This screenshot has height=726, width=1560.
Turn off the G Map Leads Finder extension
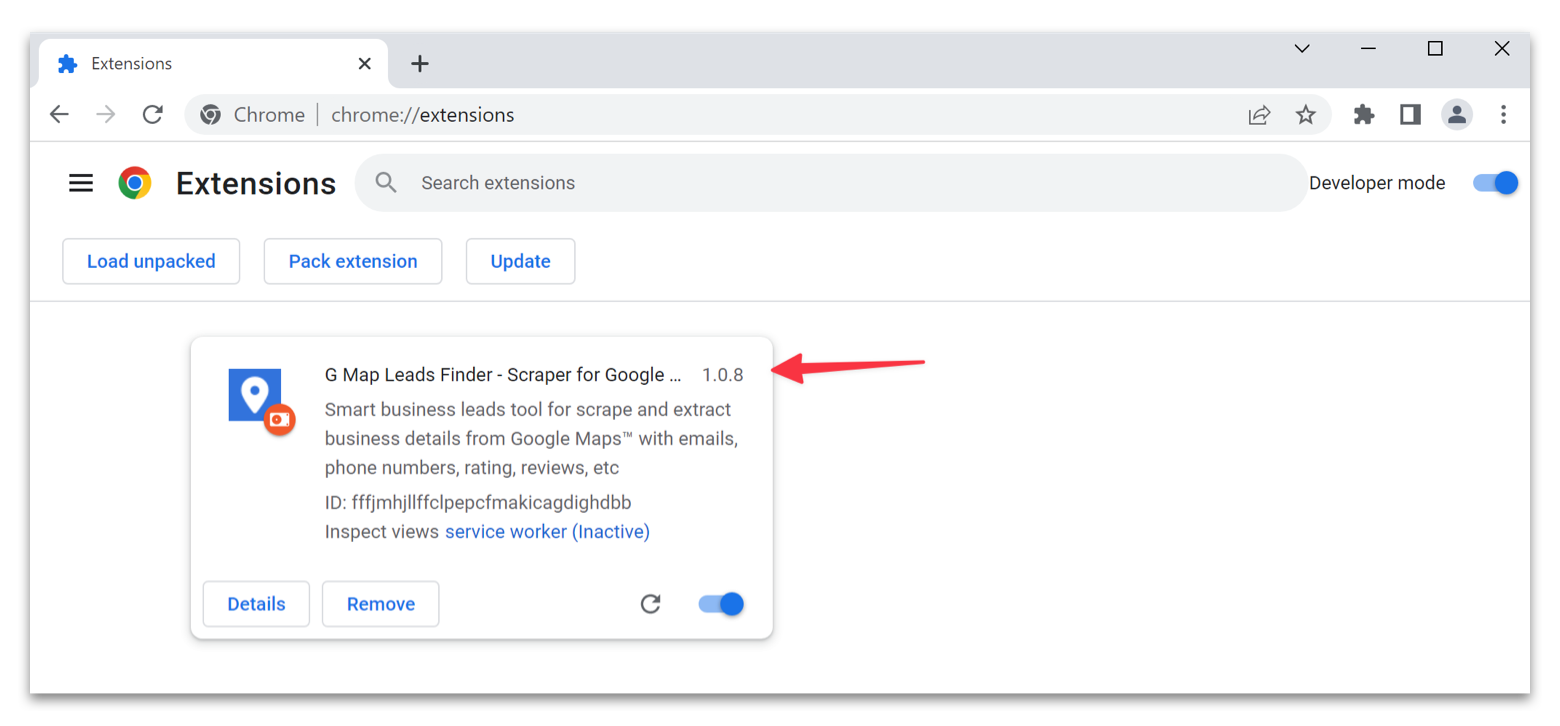719,603
